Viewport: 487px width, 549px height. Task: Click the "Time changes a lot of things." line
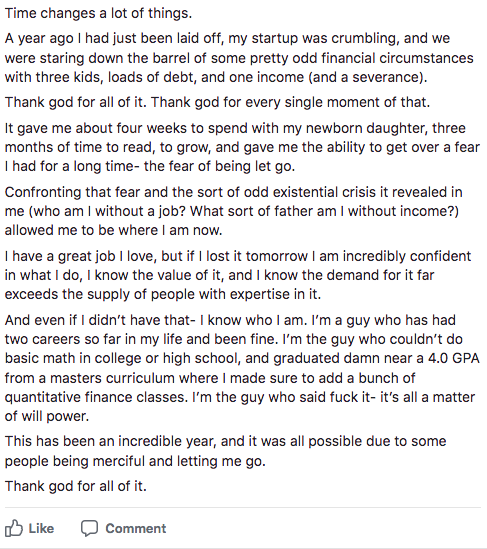pyautogui.click(x=98, y=13)
